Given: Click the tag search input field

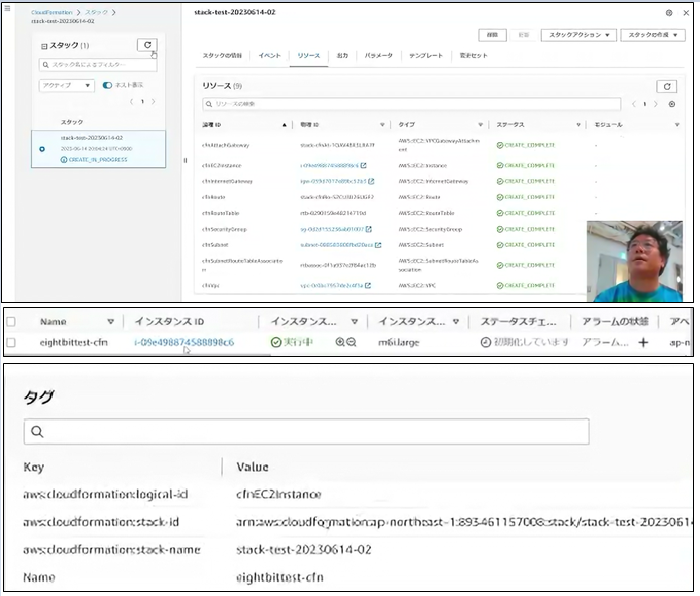Looking at the screenshot, I should pyautogui.click(x=306, y=432).
